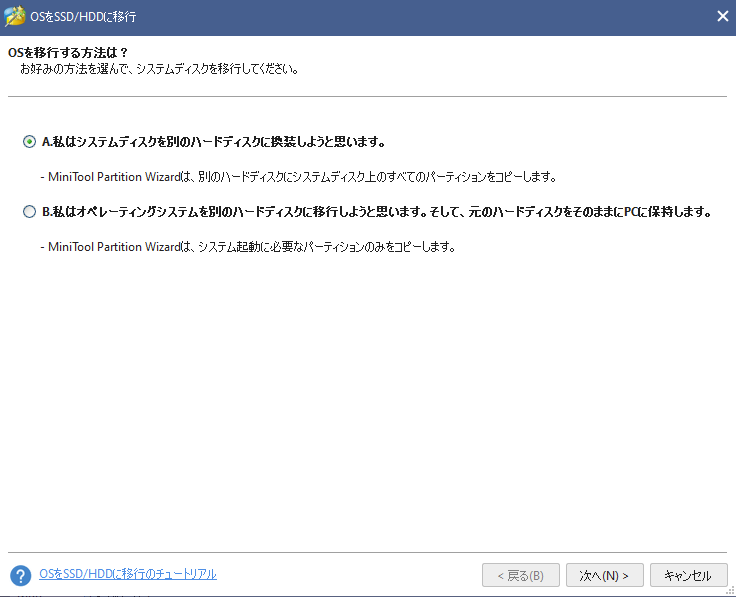Open the OSをSSD/HDDに移行のチュートリアル link
Screen dimensions: 736x597
pos(128,574)
